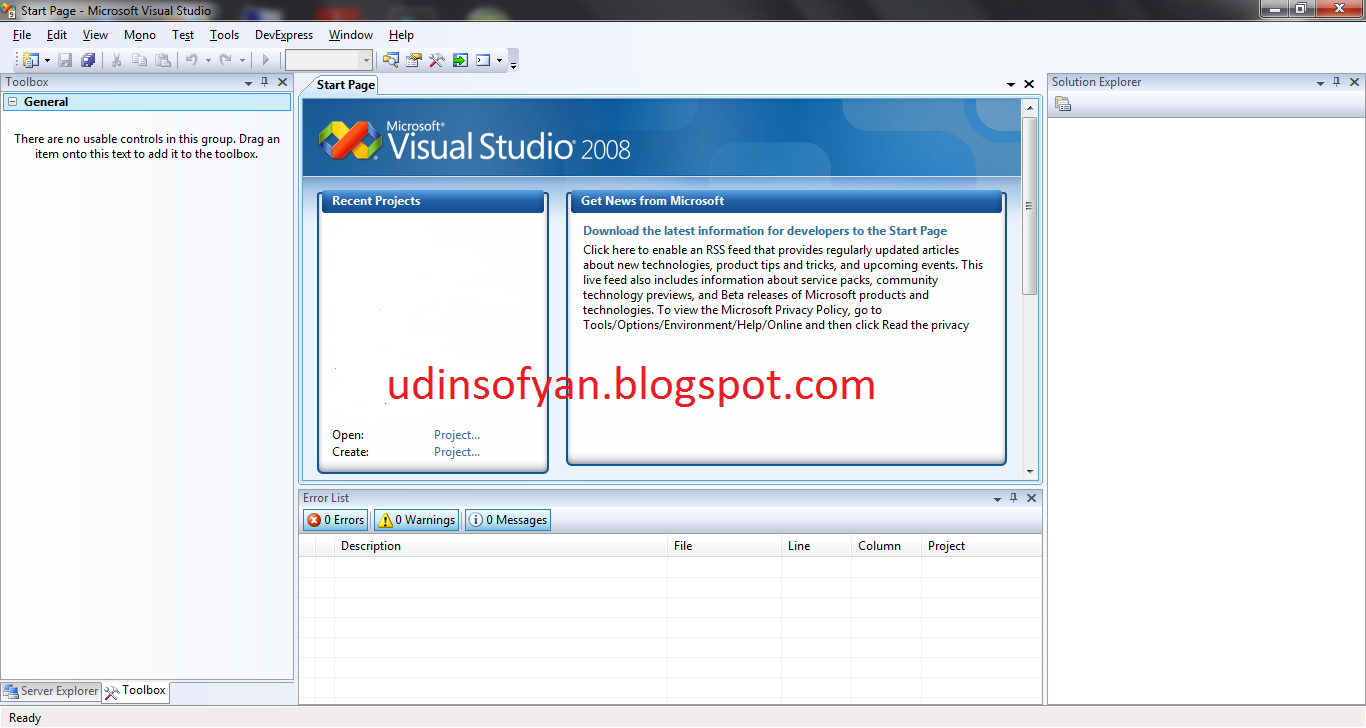This screenshot has height=728, width=1366.
Task: Click the Cut scissors icon
Action: point(116,60)
